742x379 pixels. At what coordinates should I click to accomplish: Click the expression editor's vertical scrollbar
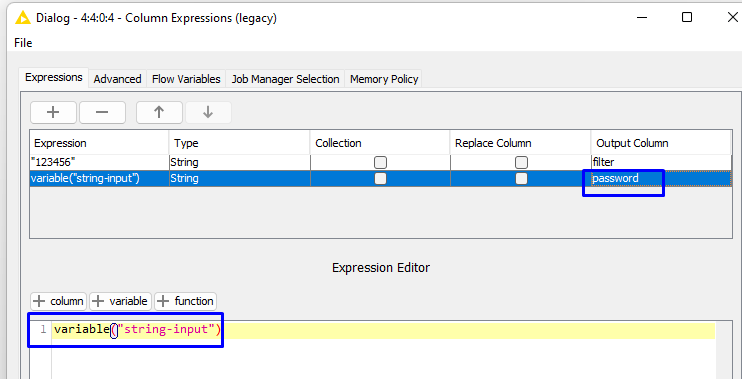(723, 350)
